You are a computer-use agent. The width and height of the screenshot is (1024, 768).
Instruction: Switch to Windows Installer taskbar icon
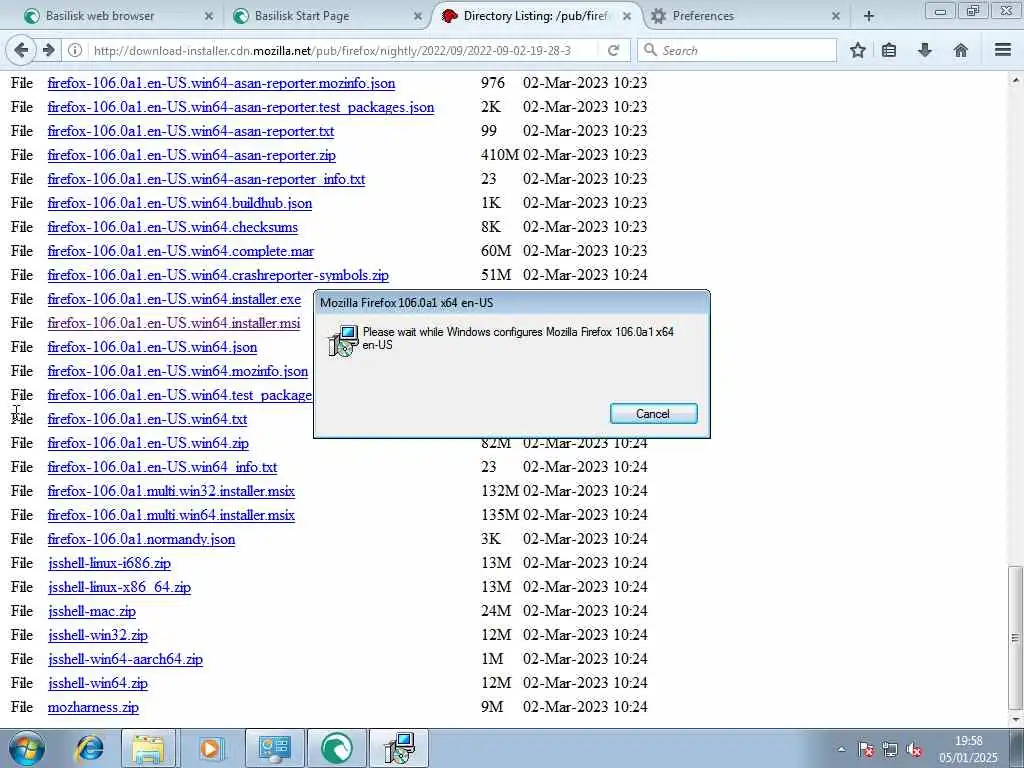click(399, 748)
